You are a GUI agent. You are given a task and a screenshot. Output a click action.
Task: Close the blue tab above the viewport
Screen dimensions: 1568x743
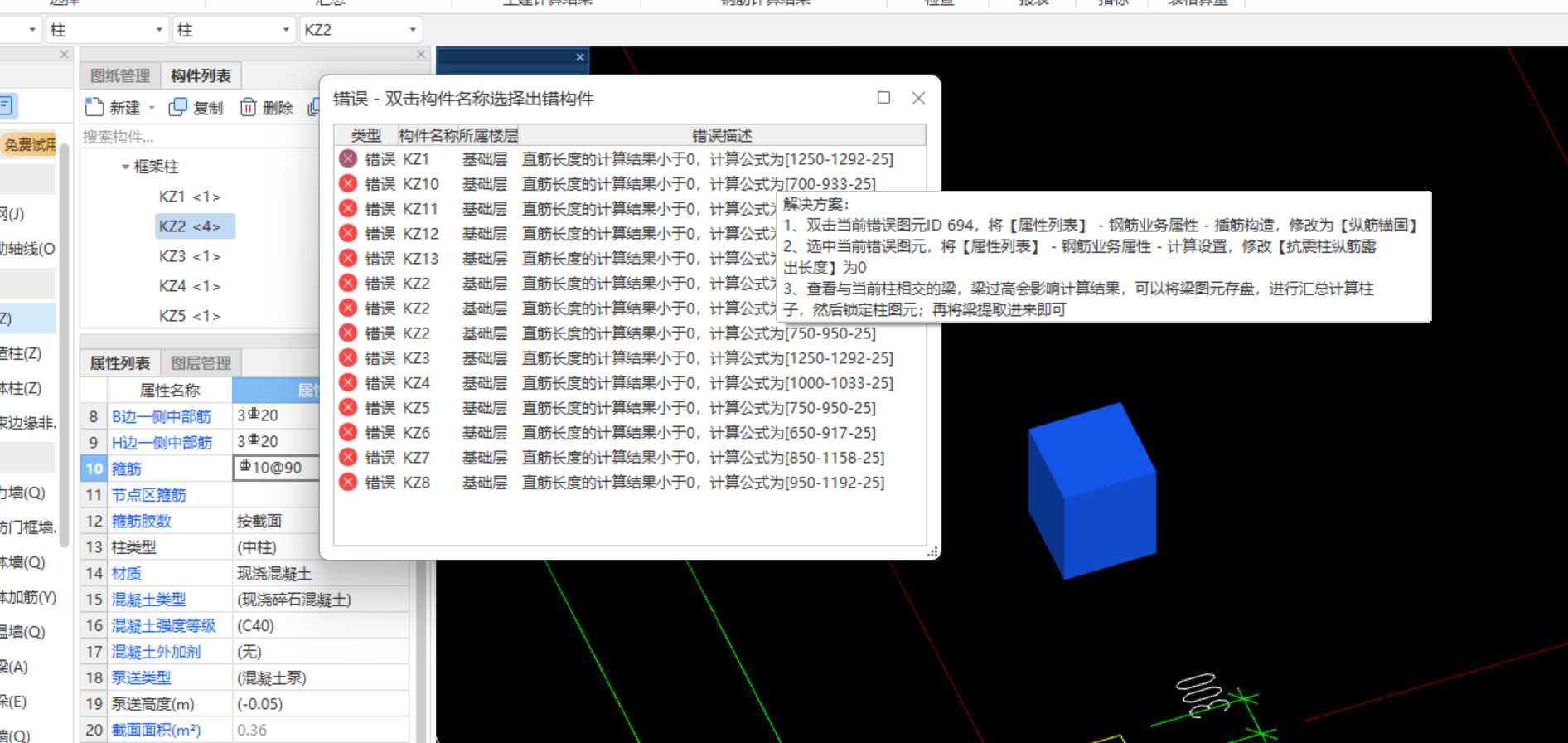coord(580,57)
